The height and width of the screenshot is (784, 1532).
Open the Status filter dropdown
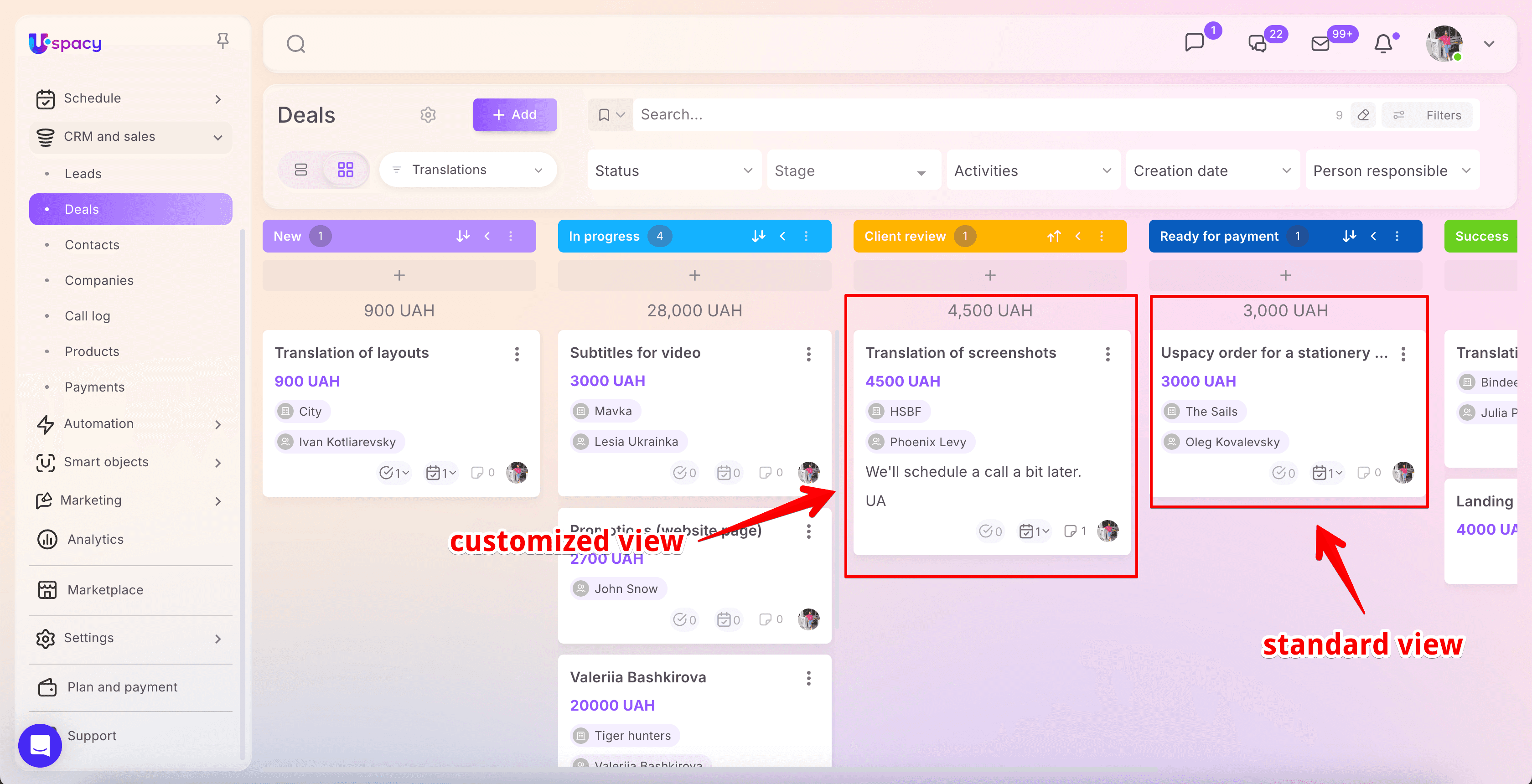click(x=674, y=170)
